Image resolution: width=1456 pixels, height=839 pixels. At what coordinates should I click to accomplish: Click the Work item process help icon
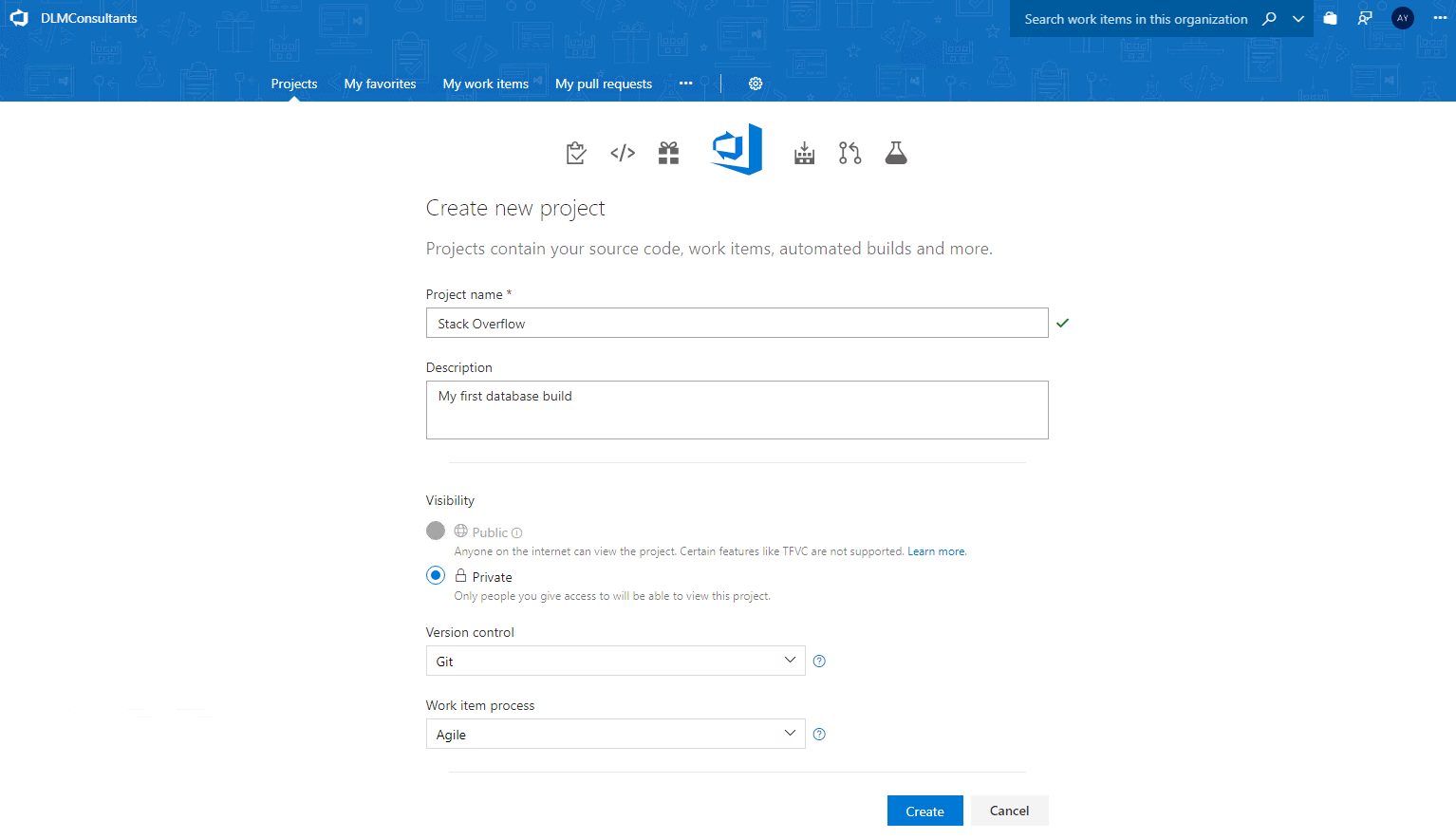point(820,735)
